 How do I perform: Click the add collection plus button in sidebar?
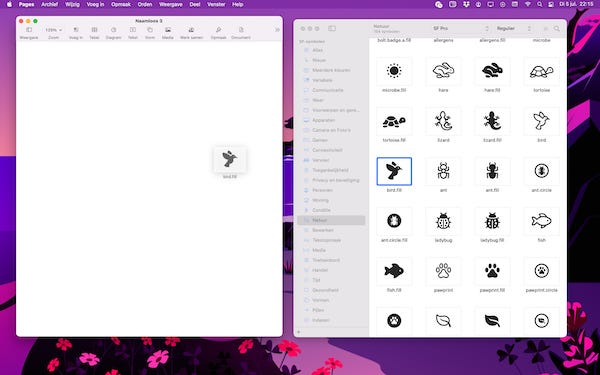[299, 332]
